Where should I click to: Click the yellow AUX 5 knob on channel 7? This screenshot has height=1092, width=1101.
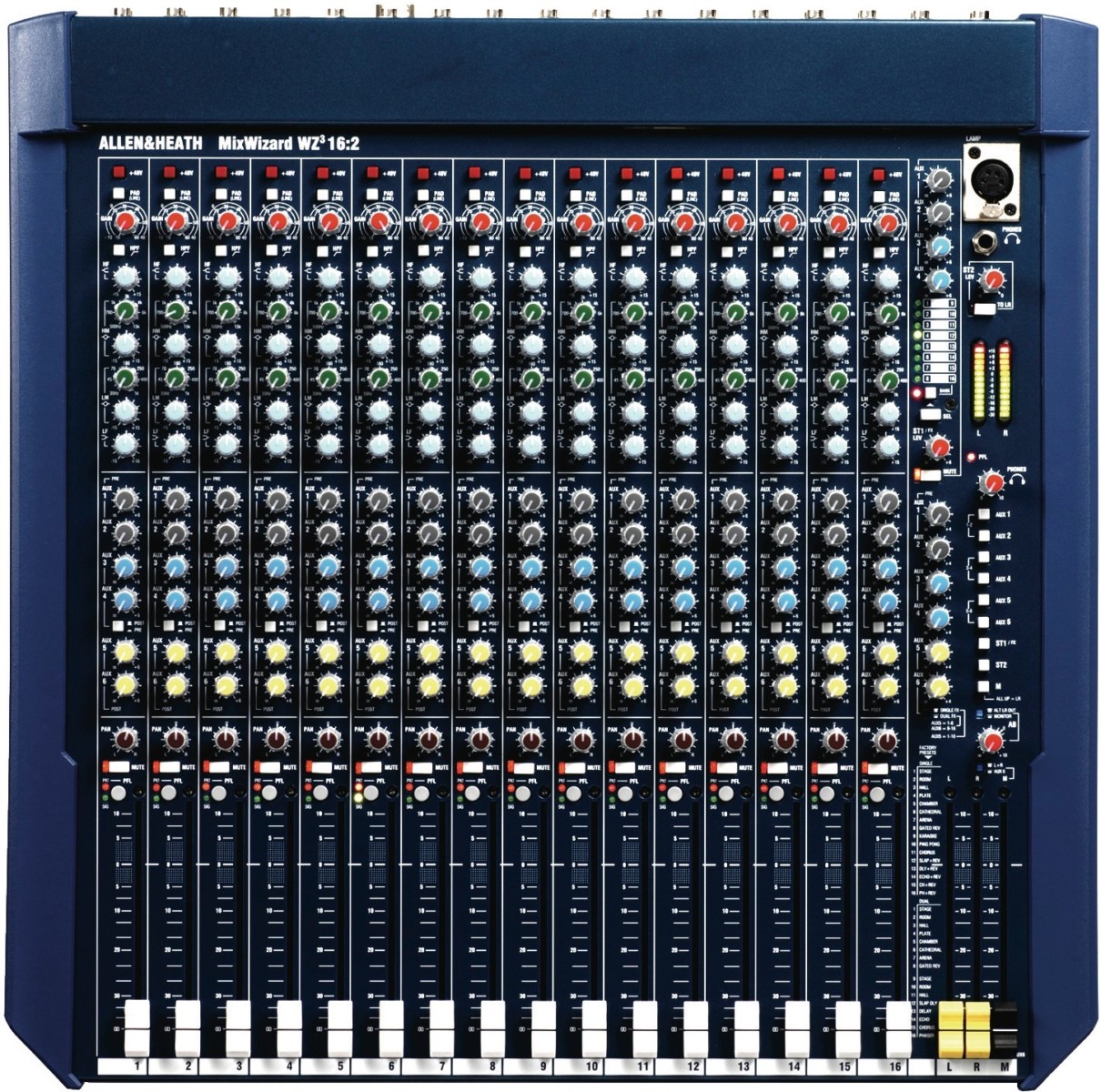click(x=430, y=652)
